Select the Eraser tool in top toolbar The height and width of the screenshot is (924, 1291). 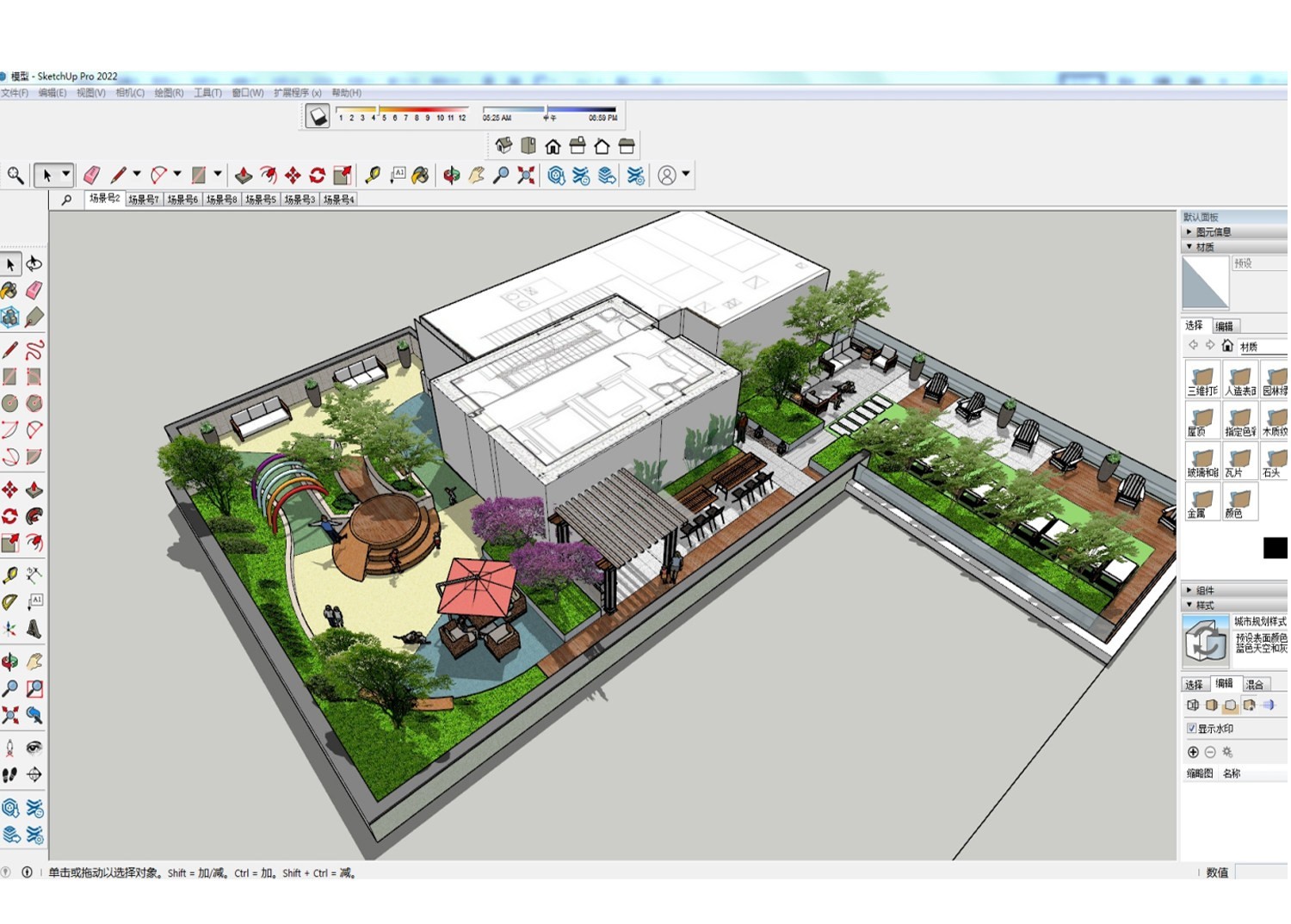click(91, 176)
